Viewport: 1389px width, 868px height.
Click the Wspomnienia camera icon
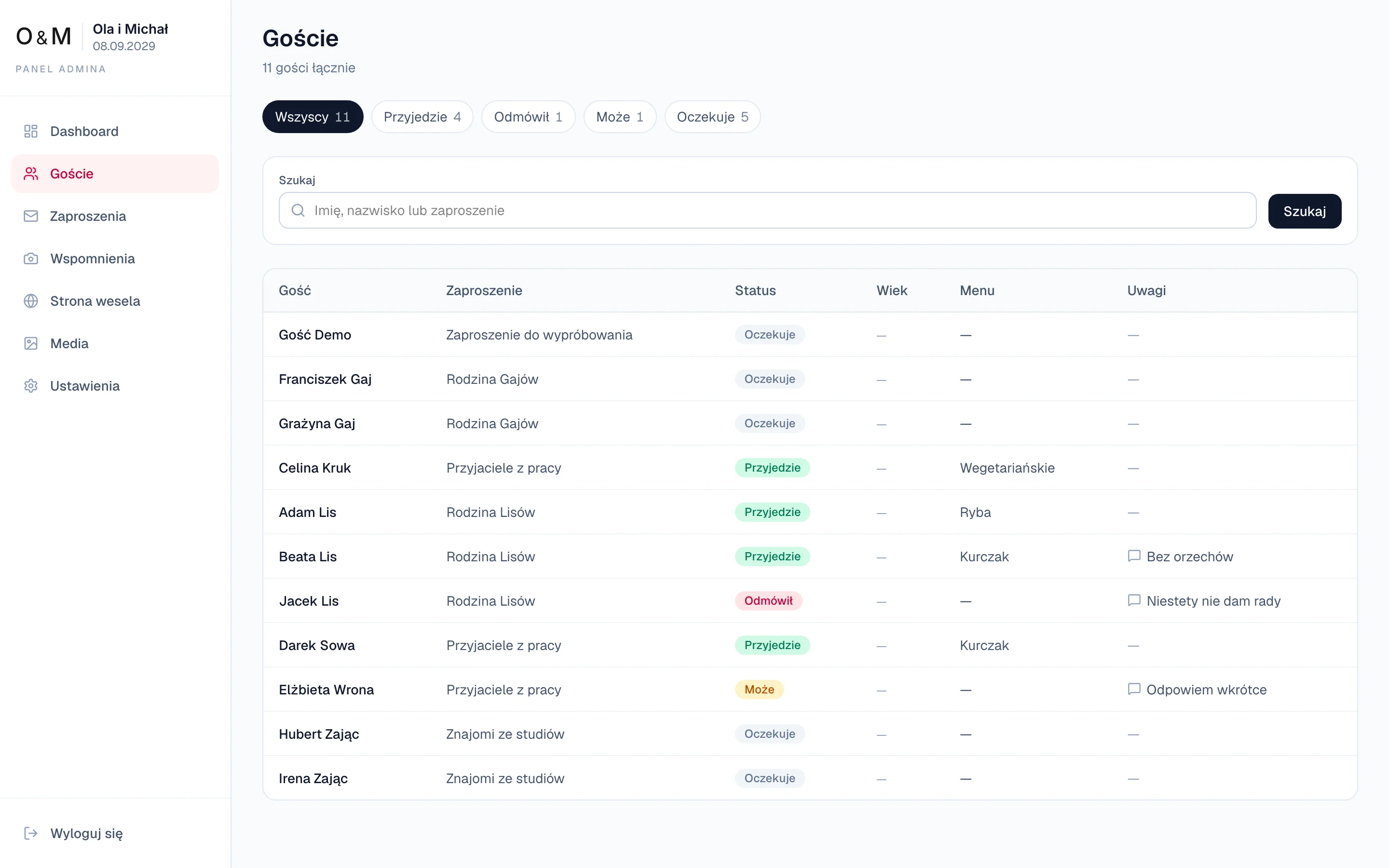tap(31, 259)
